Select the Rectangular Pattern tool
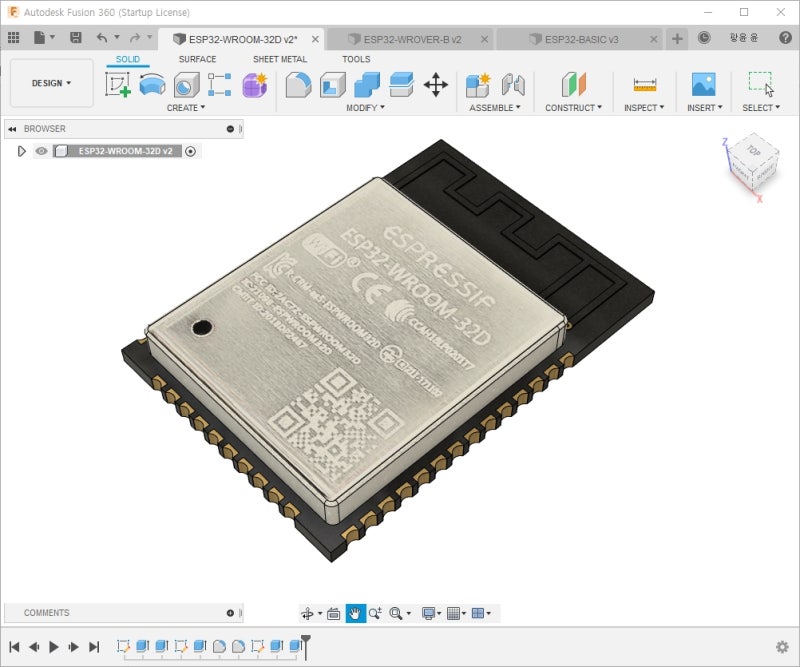 point(220,84)
